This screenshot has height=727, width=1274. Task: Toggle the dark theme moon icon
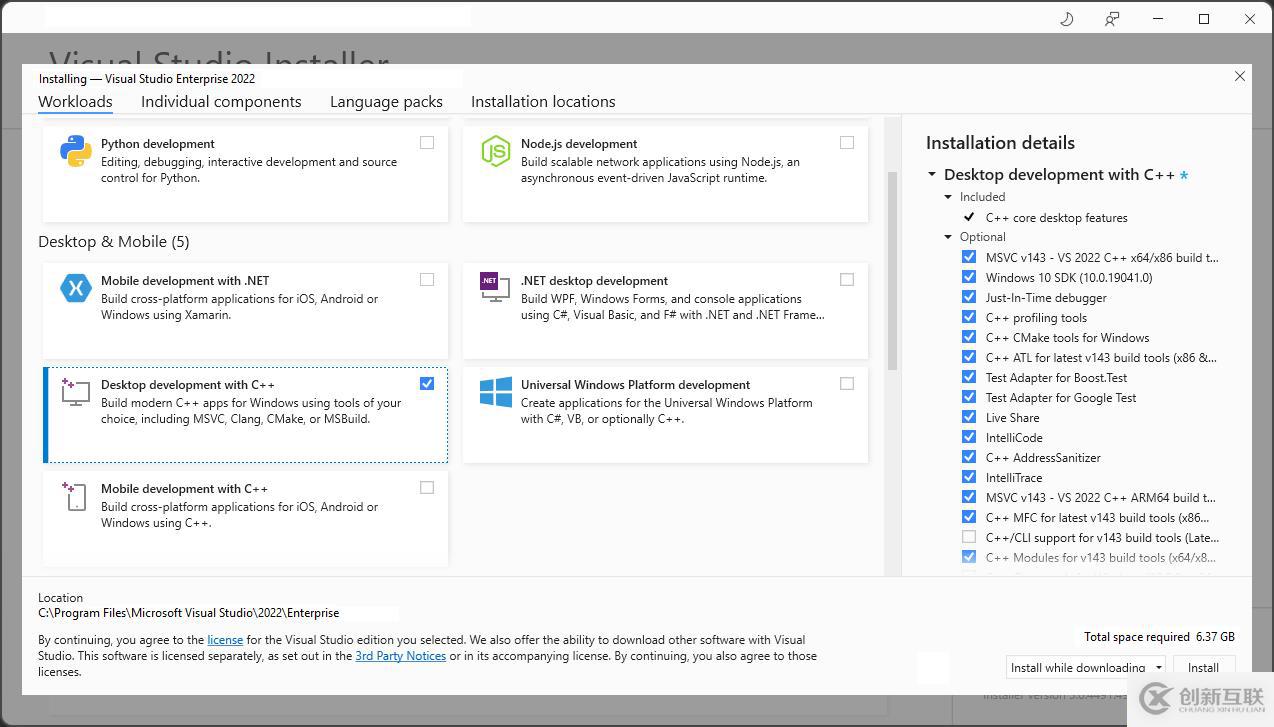[x=1066, y=19]
